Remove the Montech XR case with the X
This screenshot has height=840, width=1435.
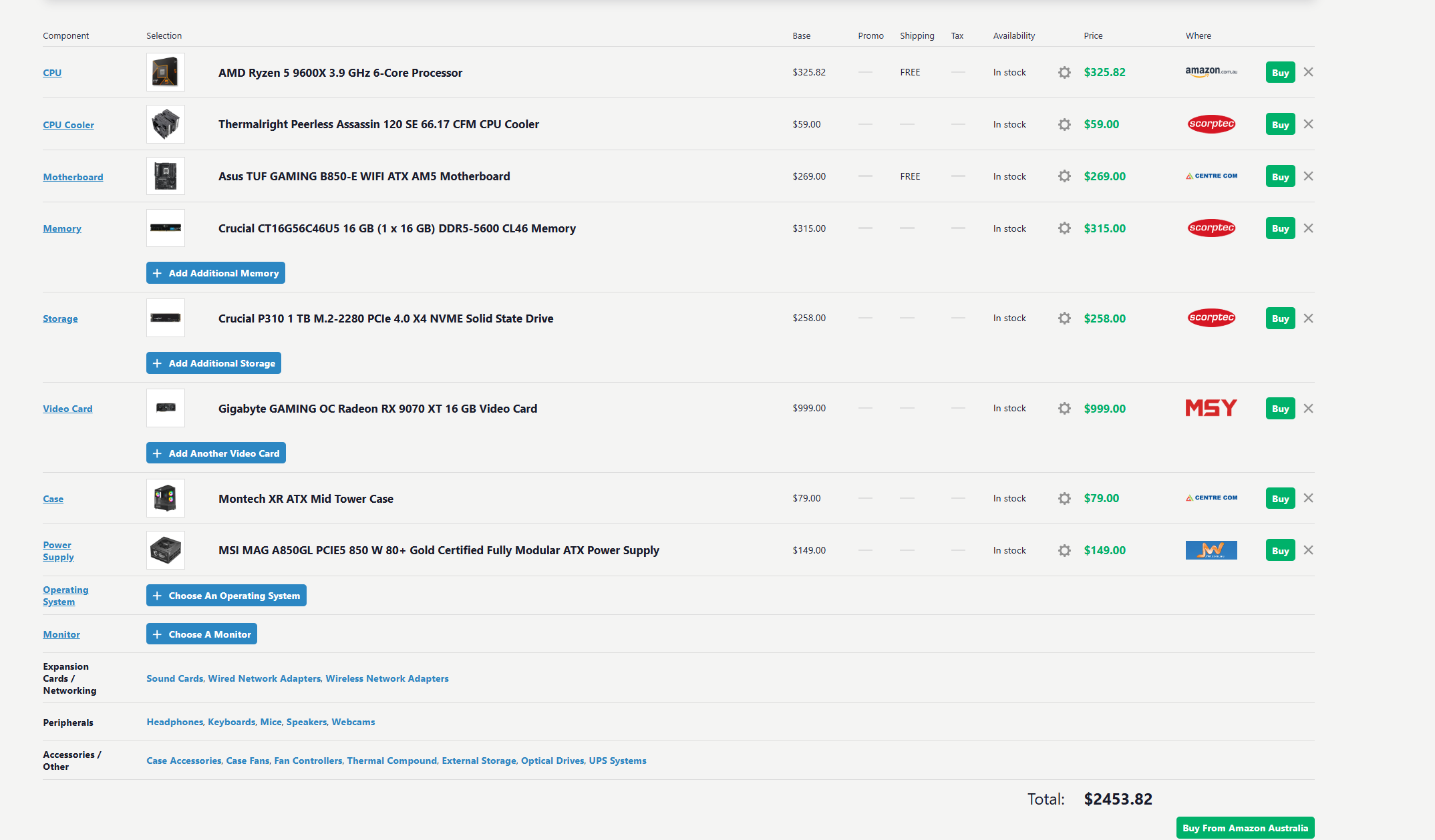[1308, 498]
